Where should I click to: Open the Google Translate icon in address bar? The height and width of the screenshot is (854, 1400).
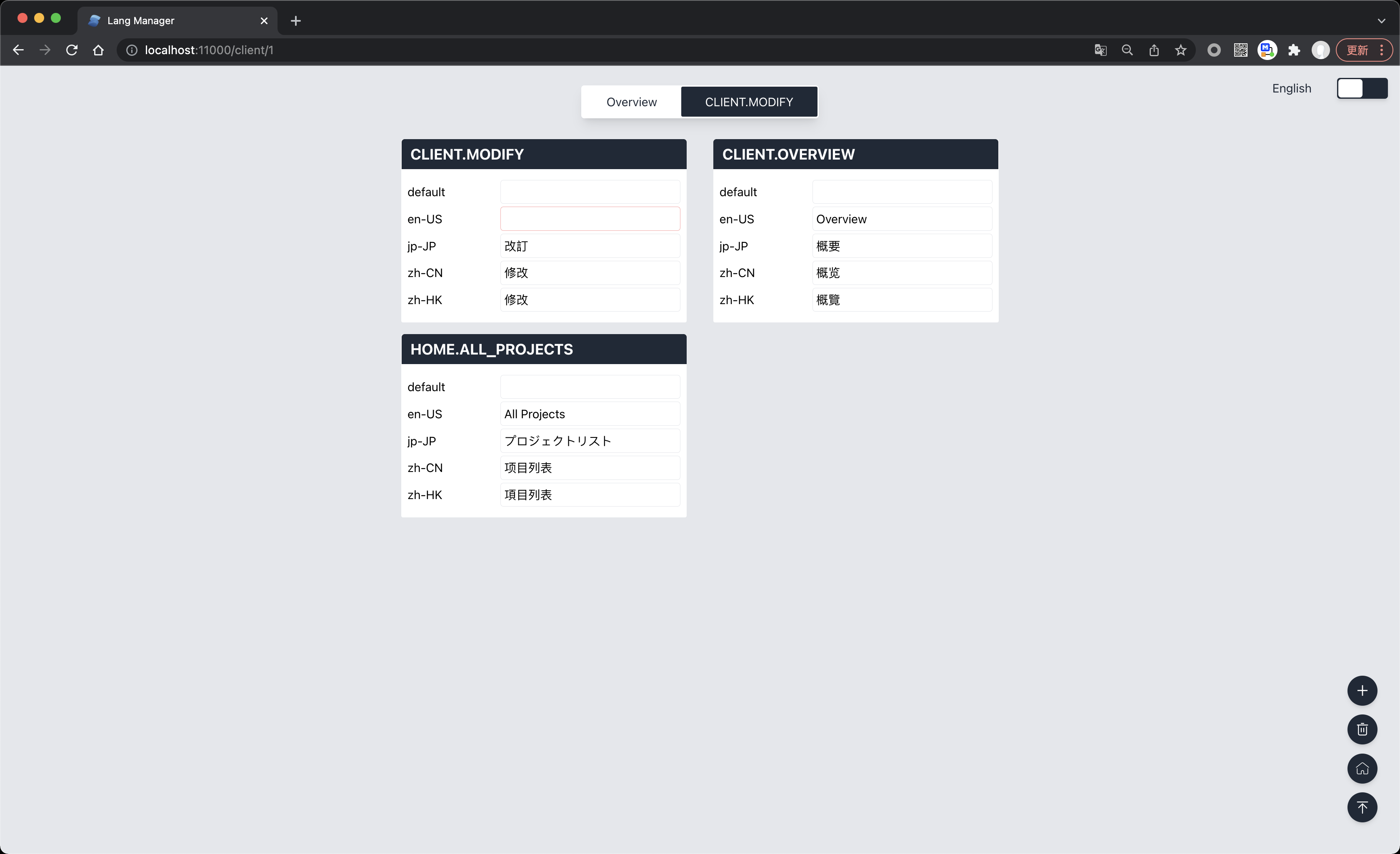1100,50
